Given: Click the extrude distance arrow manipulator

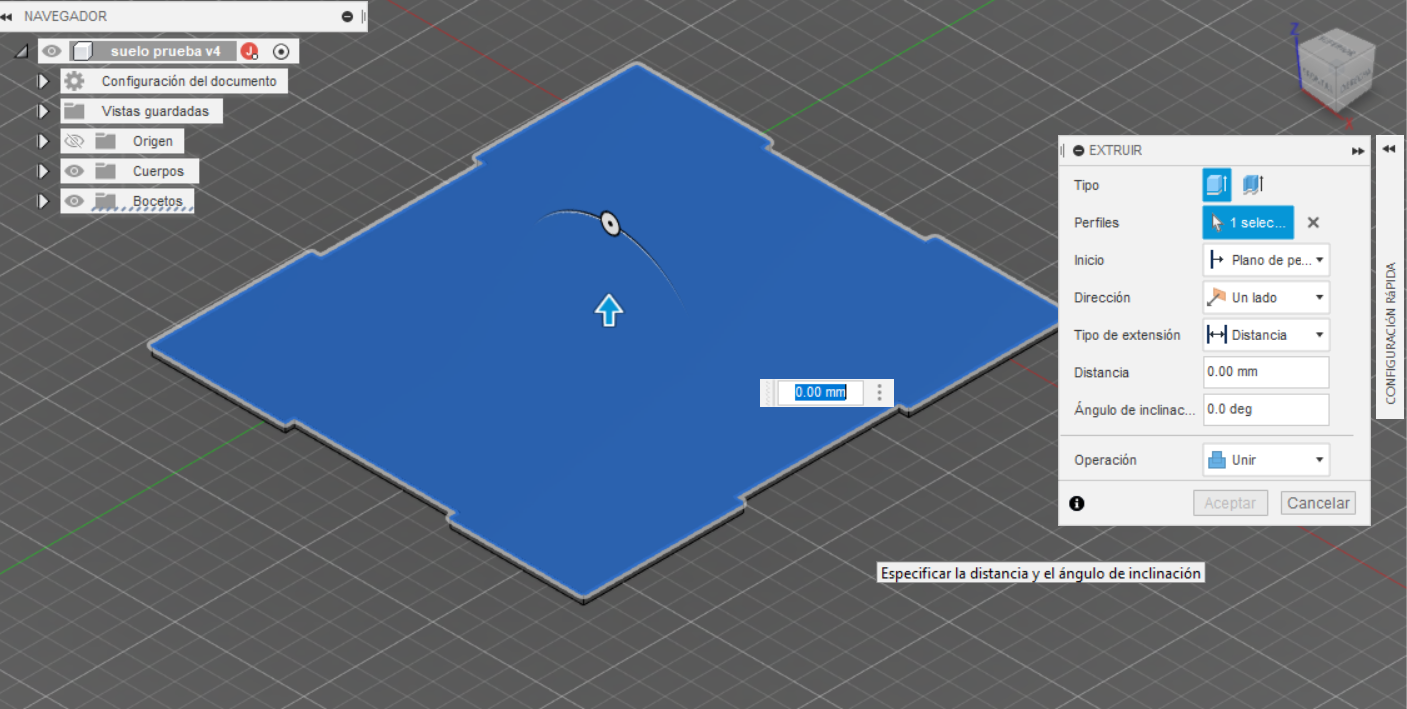Looking at the screenshot, I should coord(608,311).
